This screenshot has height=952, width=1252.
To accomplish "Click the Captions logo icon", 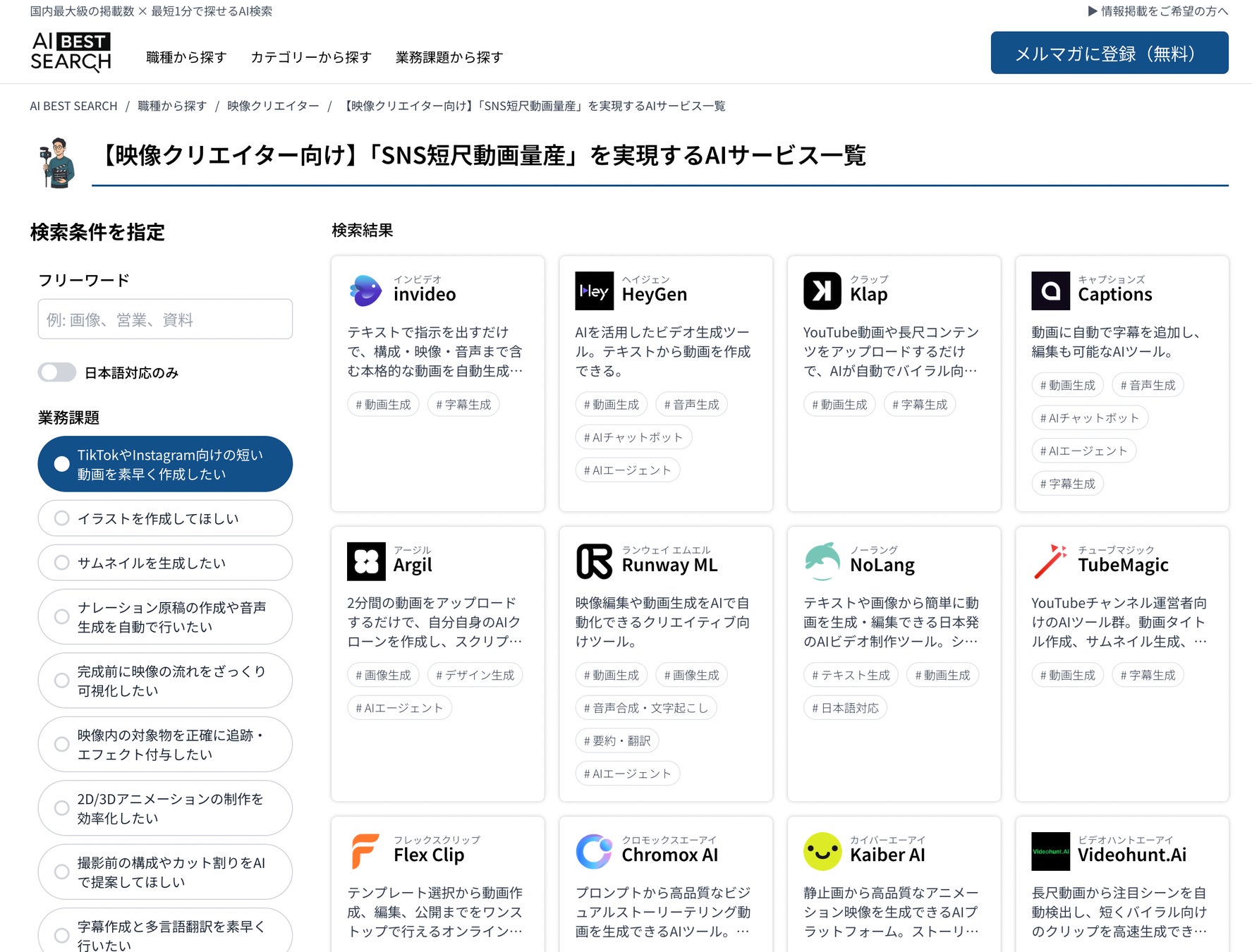I will [x=1050, y=291].
